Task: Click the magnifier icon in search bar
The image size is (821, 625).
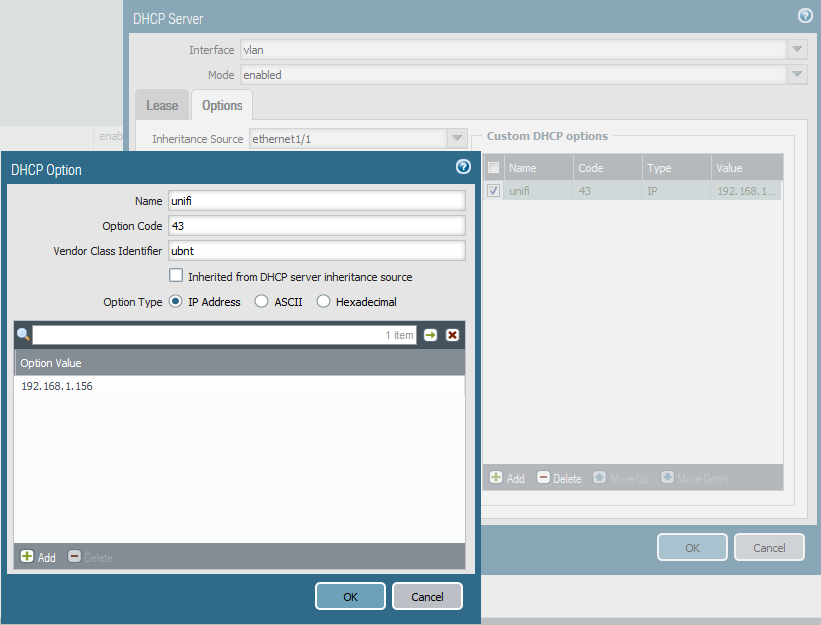Action: [x=23, y=335]
